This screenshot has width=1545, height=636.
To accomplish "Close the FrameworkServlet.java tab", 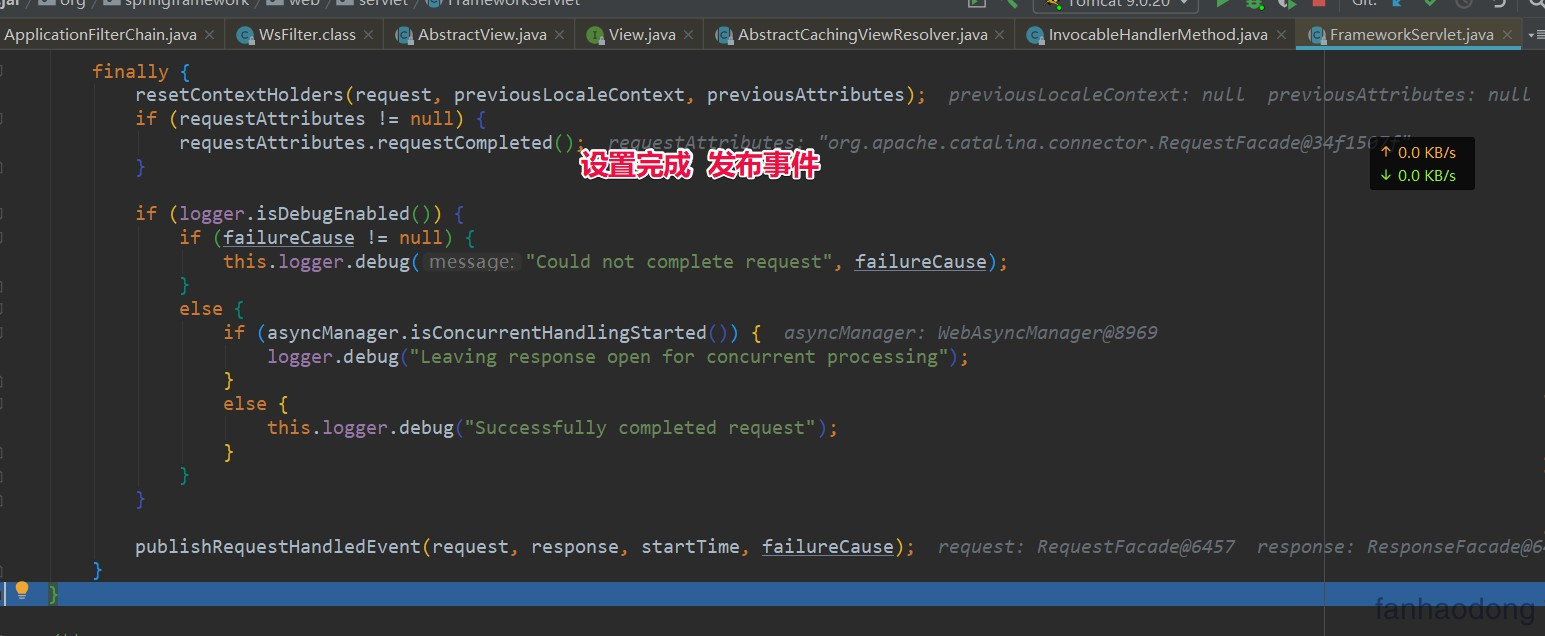I will [1508, 34].
